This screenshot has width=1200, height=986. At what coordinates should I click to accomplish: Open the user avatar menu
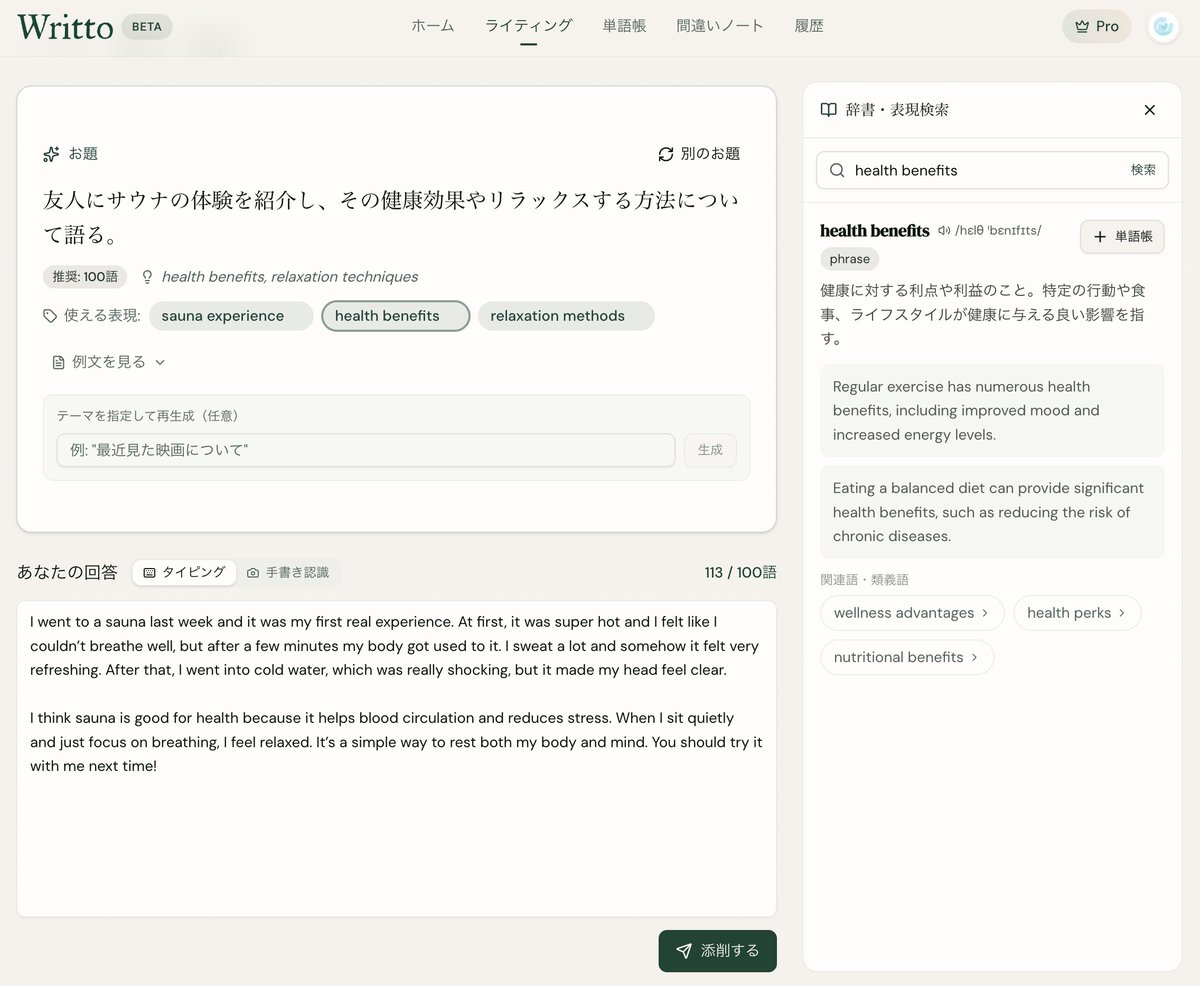point(1163,27)
